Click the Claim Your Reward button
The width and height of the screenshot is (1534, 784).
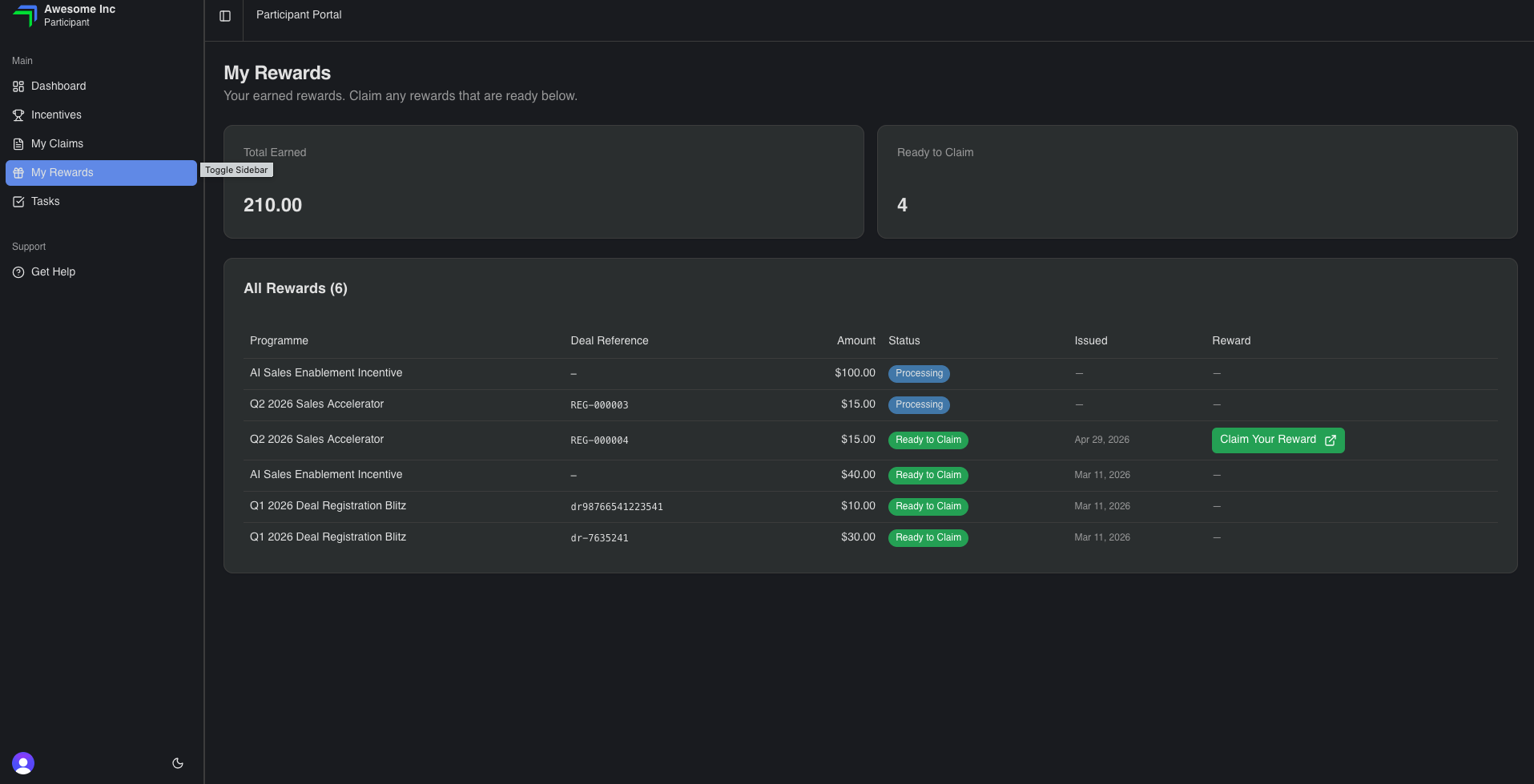click(1278, 440)
